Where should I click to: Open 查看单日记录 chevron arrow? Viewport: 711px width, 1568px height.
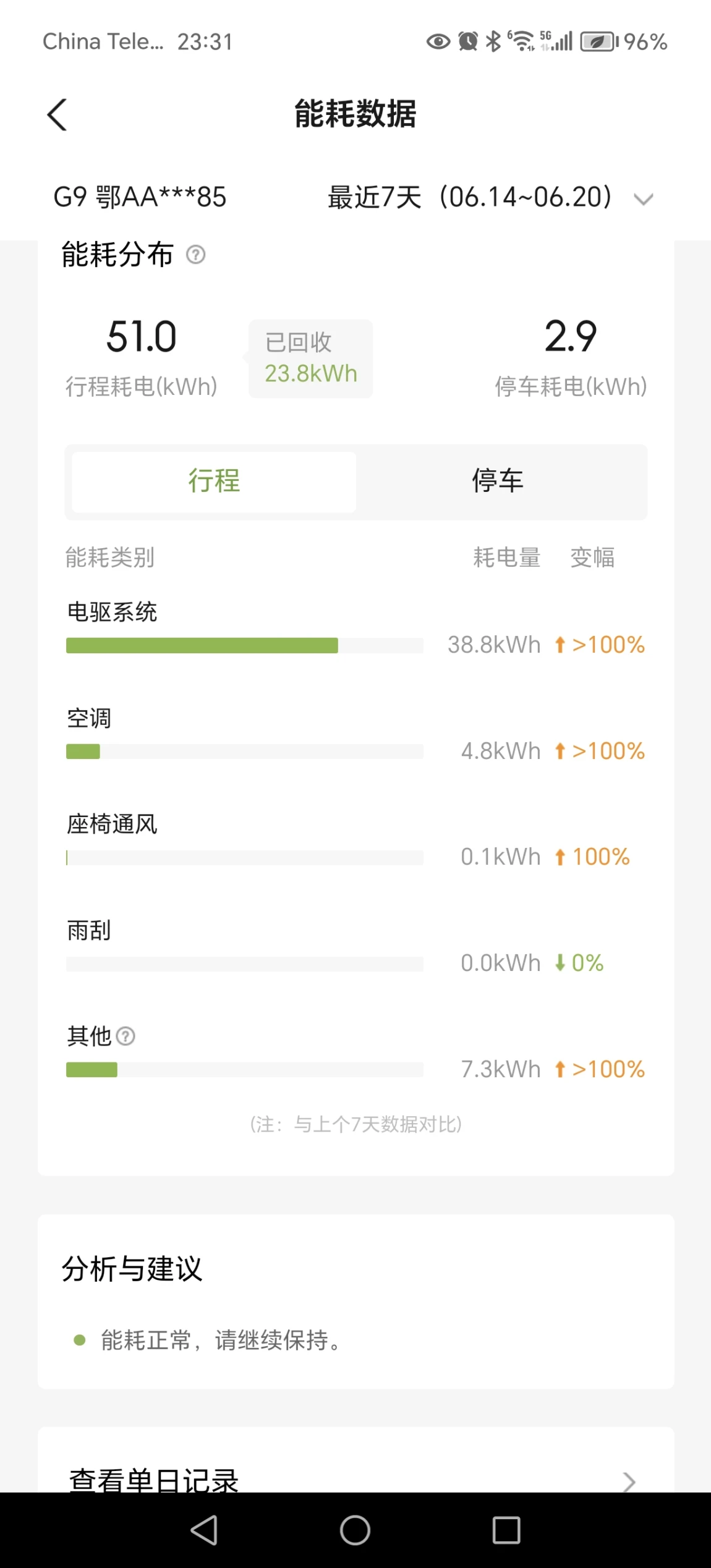point(629,1481)
